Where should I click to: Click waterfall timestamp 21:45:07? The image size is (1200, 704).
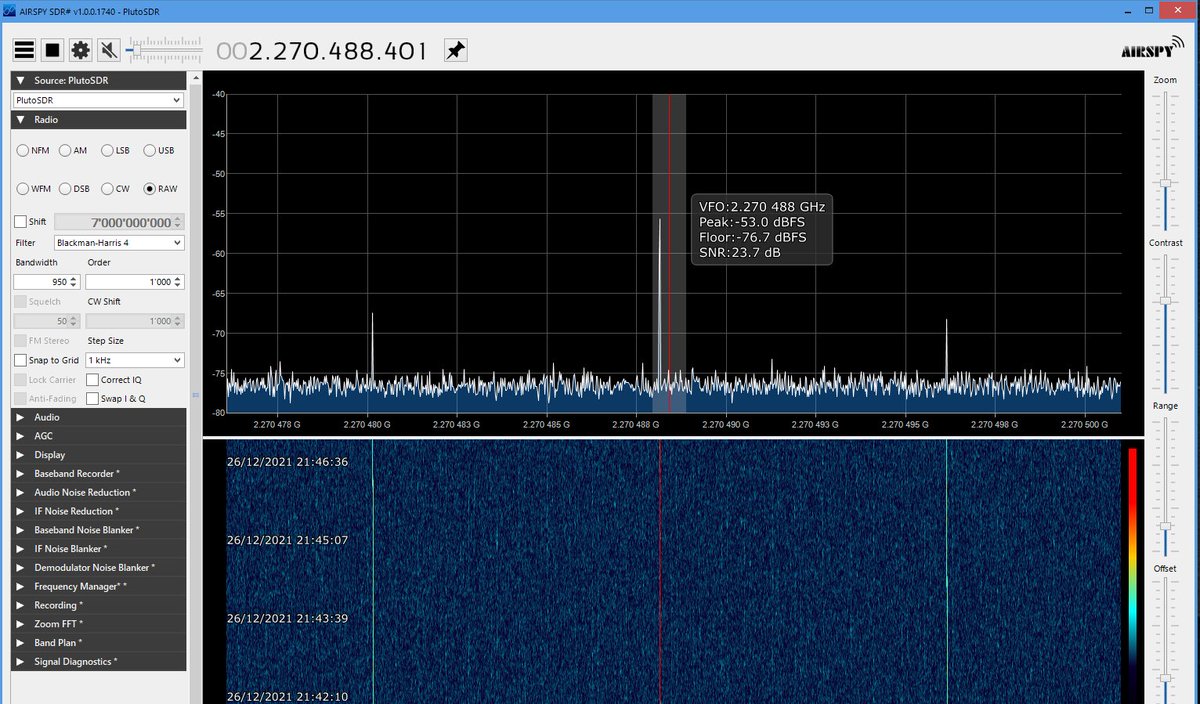coord(287,540)
